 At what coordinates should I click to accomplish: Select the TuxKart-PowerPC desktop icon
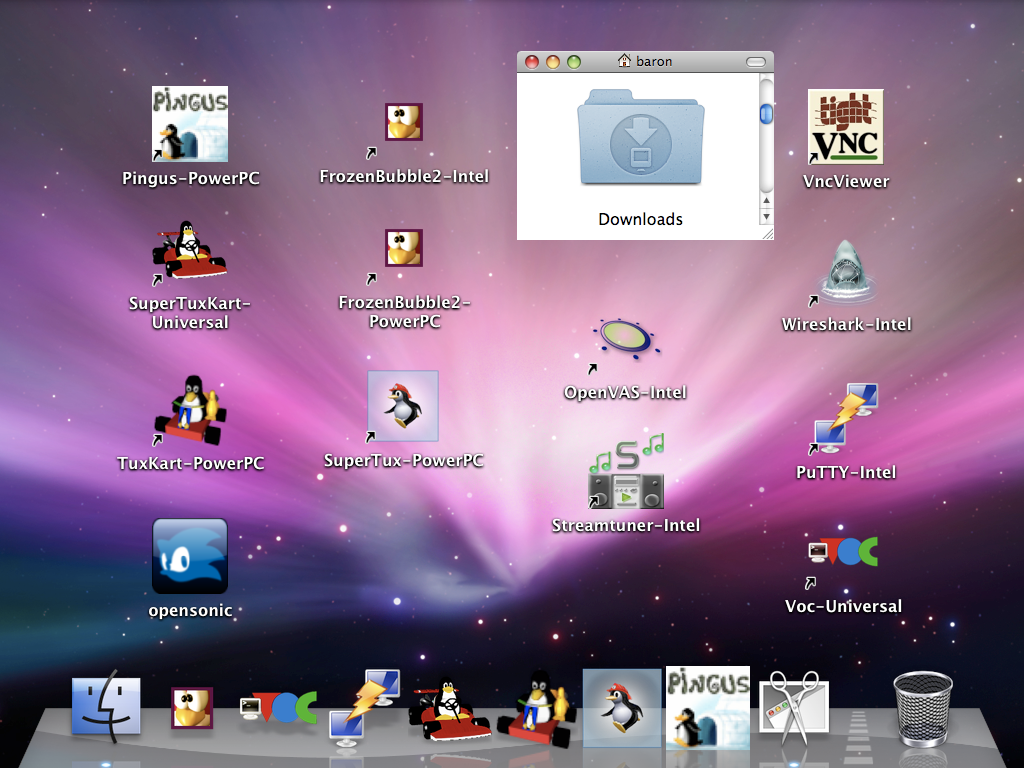pyautogui.click(x=190, y=410)
